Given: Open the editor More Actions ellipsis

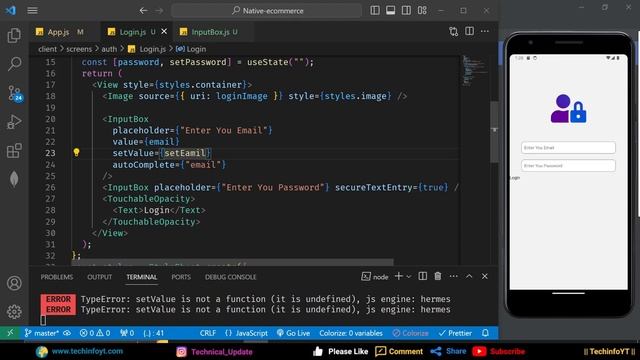Looking at the screenshot, I should [x=485, y=31].
